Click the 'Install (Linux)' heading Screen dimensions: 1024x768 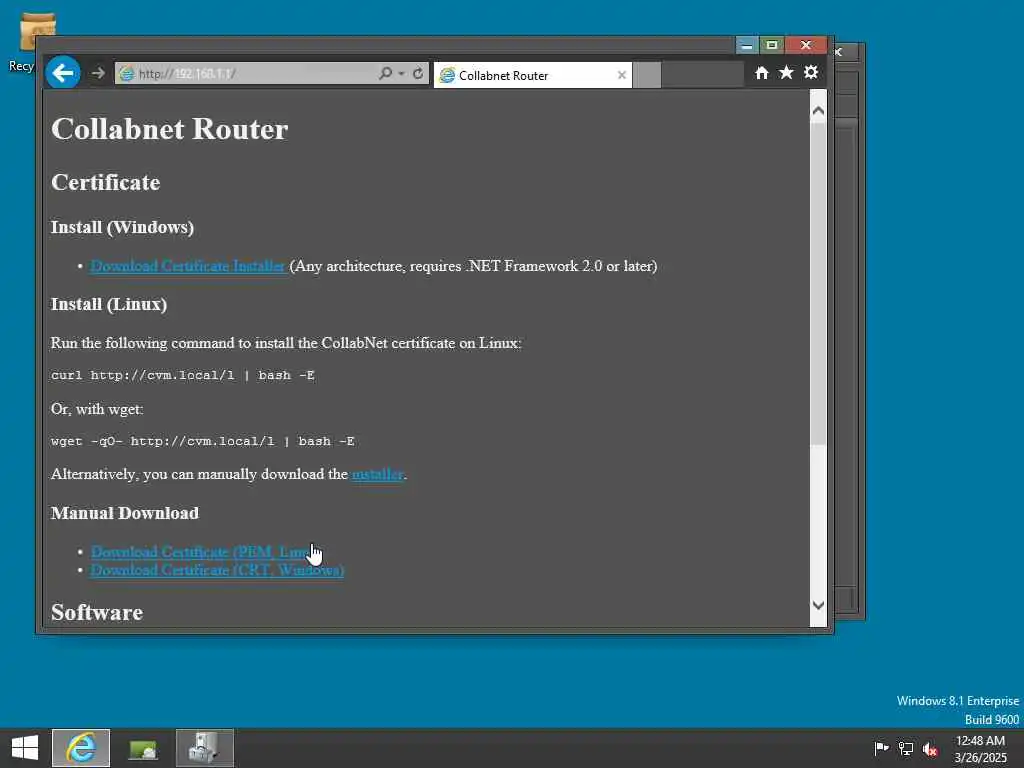click(x=109, y=304)
